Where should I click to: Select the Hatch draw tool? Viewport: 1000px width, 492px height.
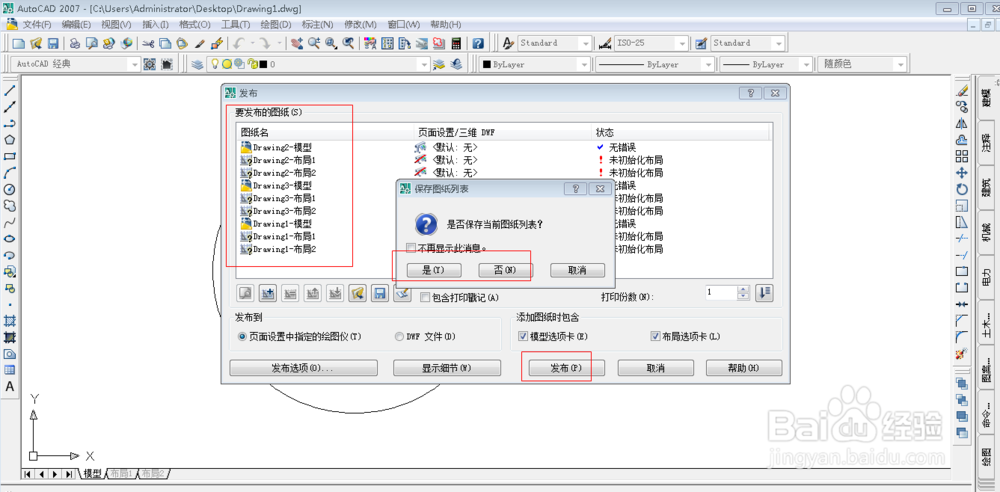10,321
